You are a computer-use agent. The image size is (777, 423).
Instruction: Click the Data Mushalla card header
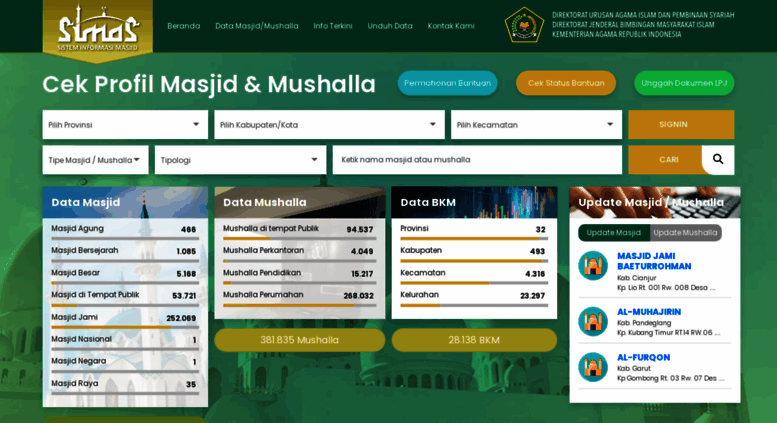click(x=299, y=203)
